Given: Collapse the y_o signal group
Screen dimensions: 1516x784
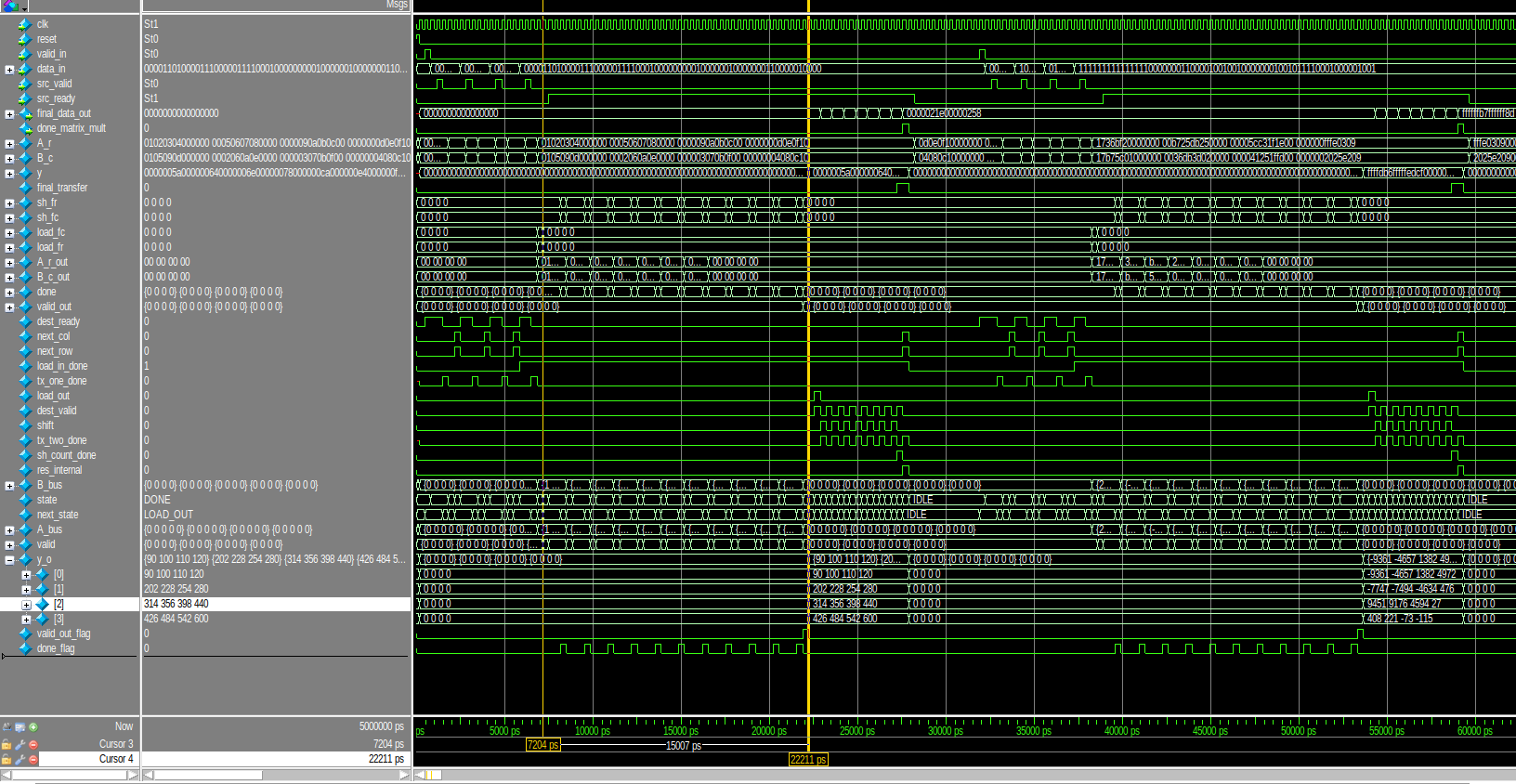Looking at the screenshot, I should point(9,559).
